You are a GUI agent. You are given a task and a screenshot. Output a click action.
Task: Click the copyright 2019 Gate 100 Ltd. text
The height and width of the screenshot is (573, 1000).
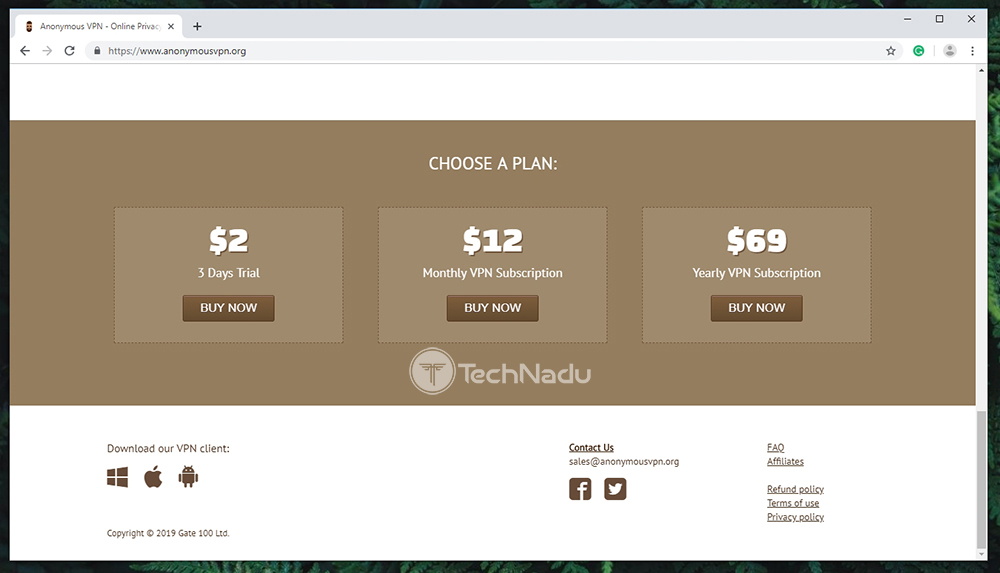tap(168, 533)
